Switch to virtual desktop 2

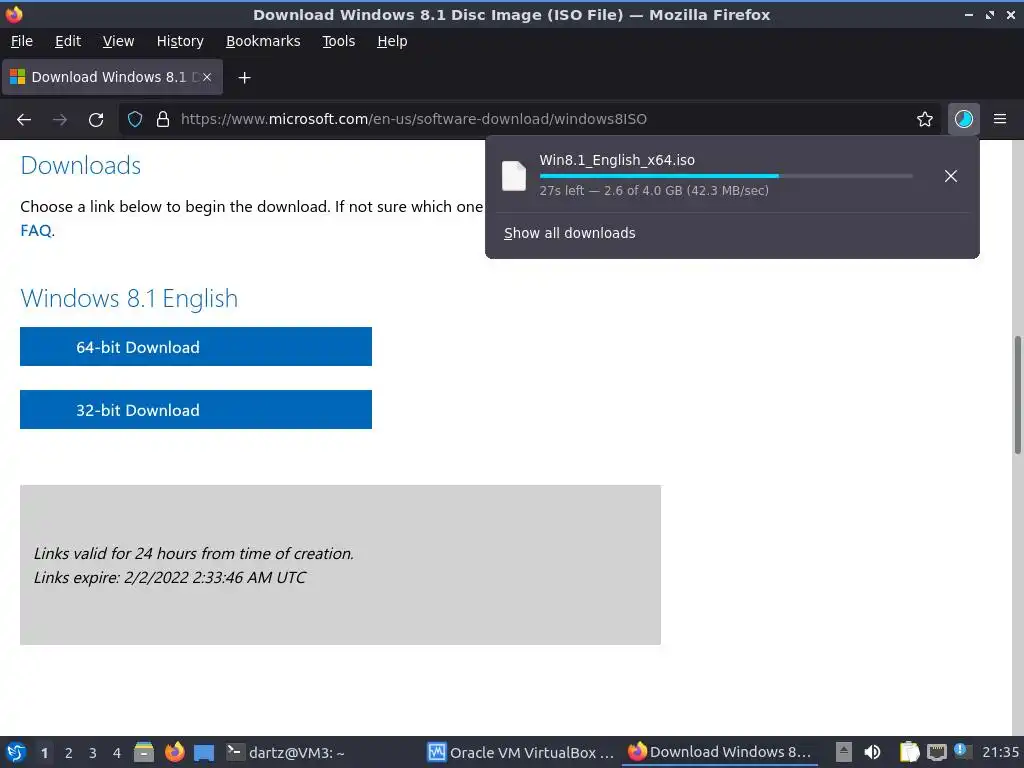tap(69, 753)
